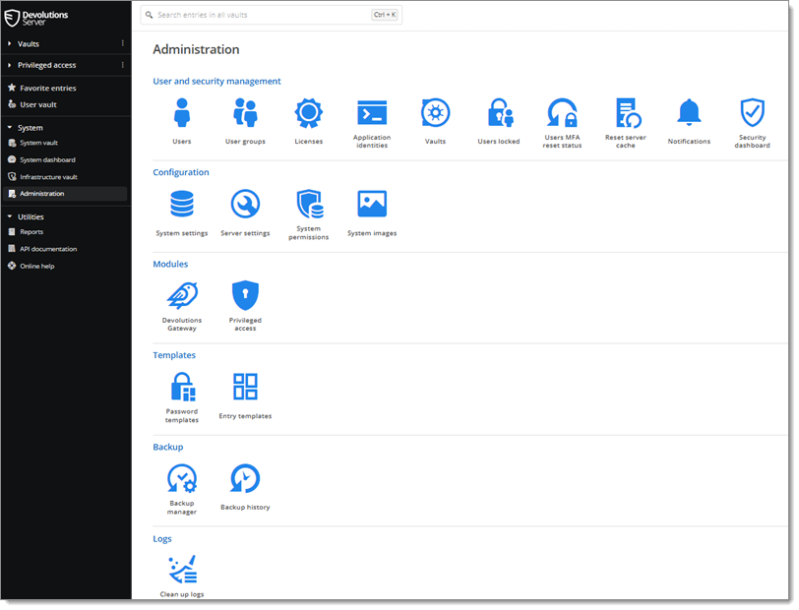Open Infrastructure vault in sidebar
The image size is (799, 610).
pos(43,177)
